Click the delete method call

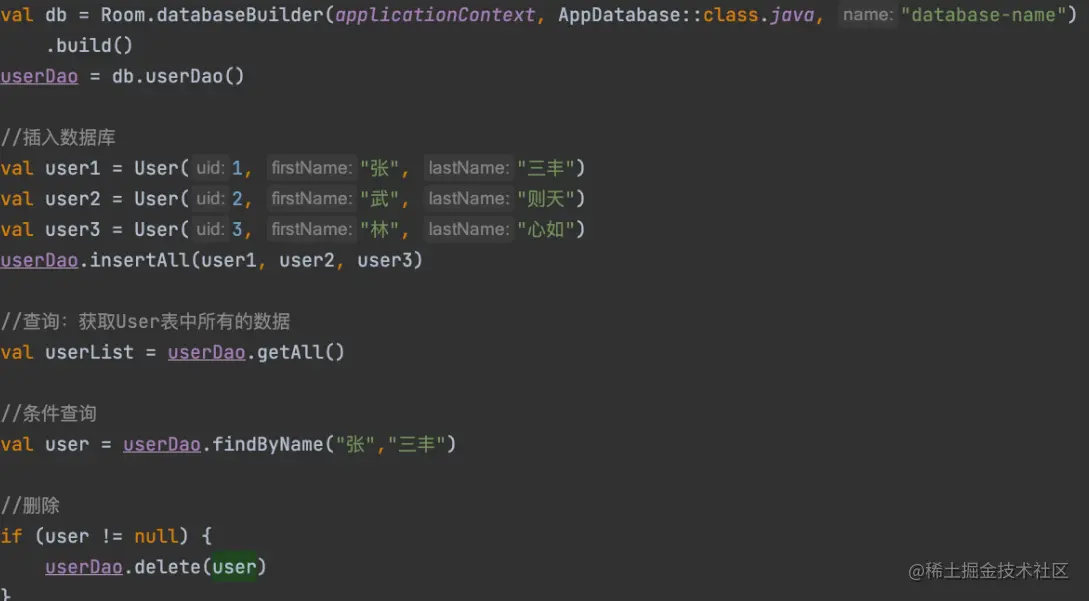click(x=167, y=567)
